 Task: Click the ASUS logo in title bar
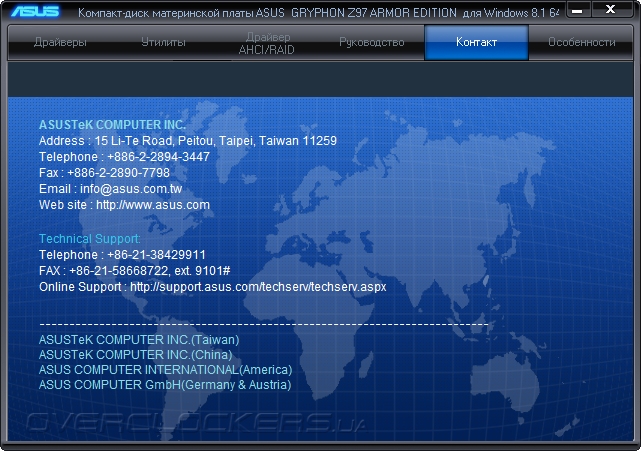[x=35, y=11]
